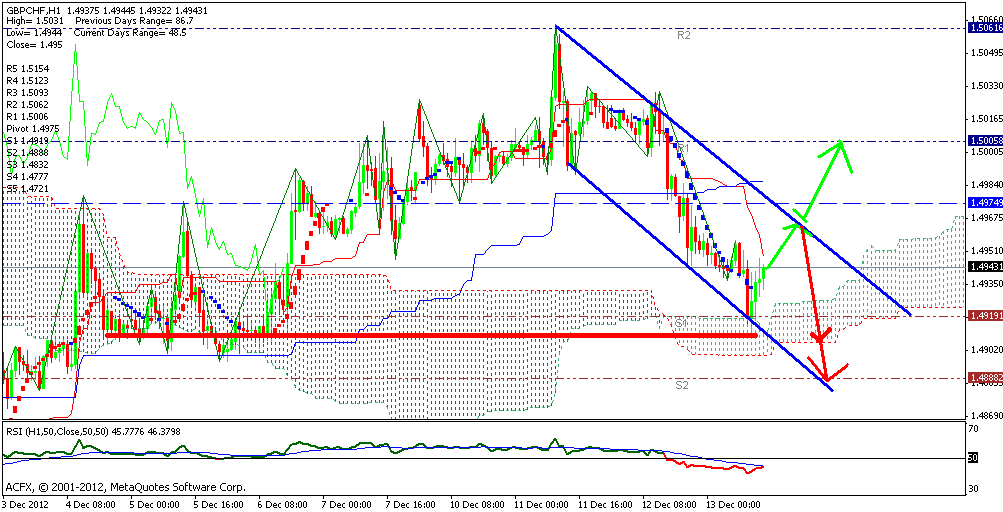Click the S2 support label
1003x512 pixels.
682,386
